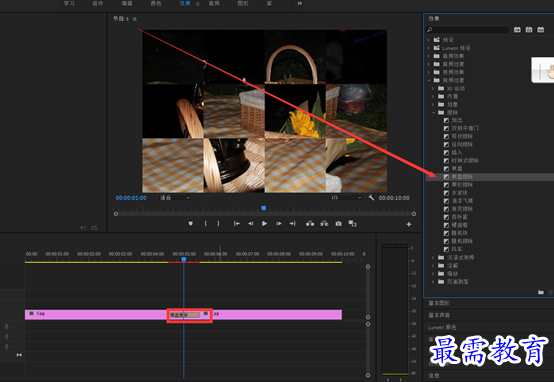This screenshot has height=382, width=554.
Task: Open the program monitor wrench settings
Action: click(371, 198)
